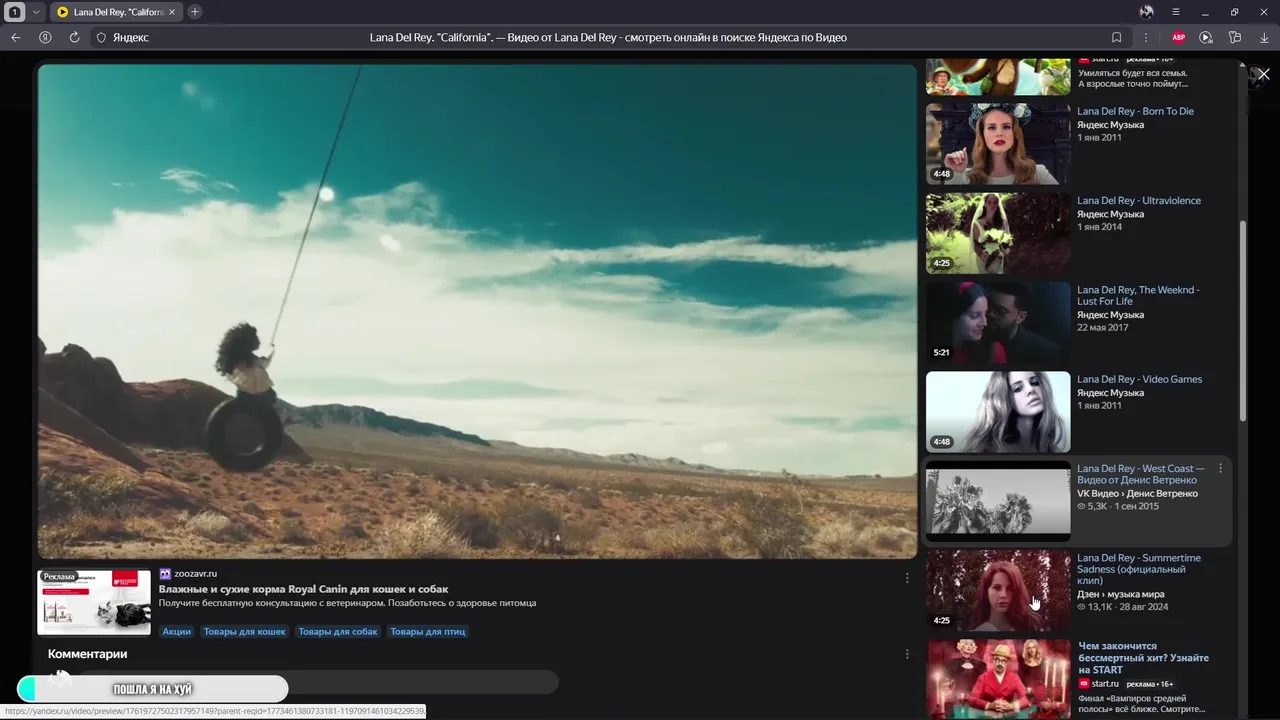Open West Coast video thumbnail
This screenshot has width=1280, height=720.
[x=998, y=501]
